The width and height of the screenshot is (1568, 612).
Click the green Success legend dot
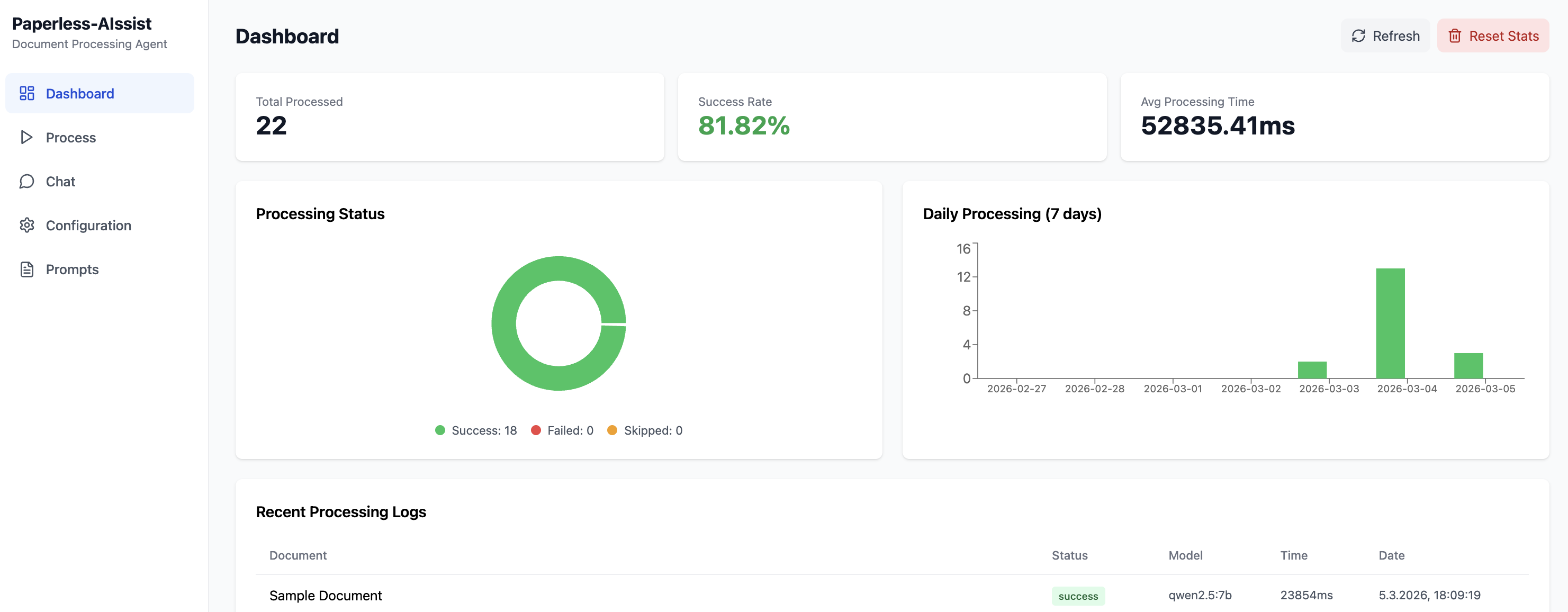click(x=440, y=430)
